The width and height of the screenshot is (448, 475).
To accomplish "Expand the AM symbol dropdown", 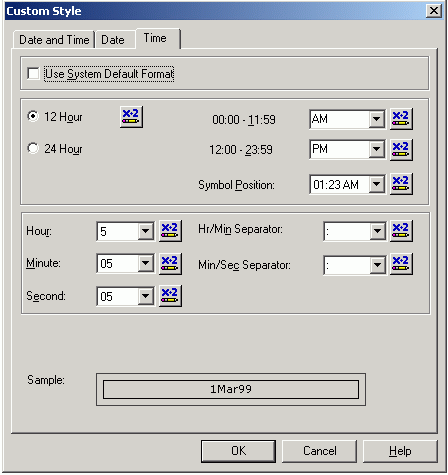I will [377, 119].
